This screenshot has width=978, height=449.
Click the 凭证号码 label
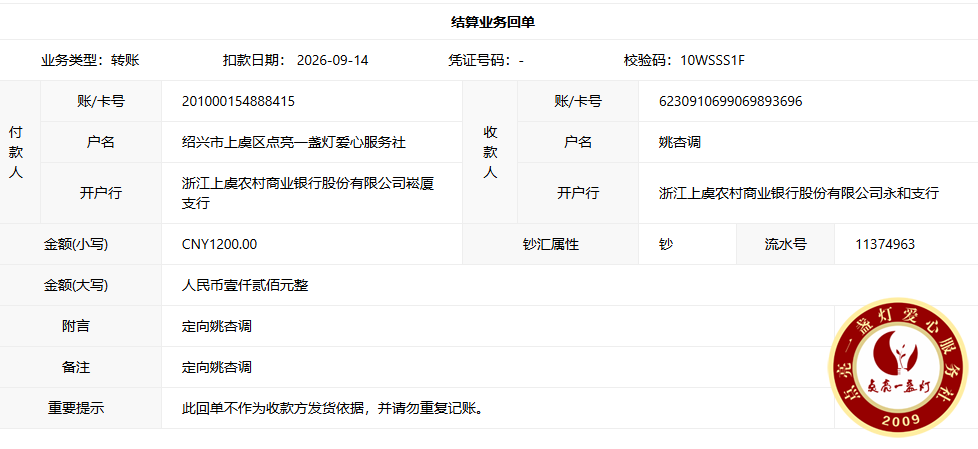pos(480,60)
